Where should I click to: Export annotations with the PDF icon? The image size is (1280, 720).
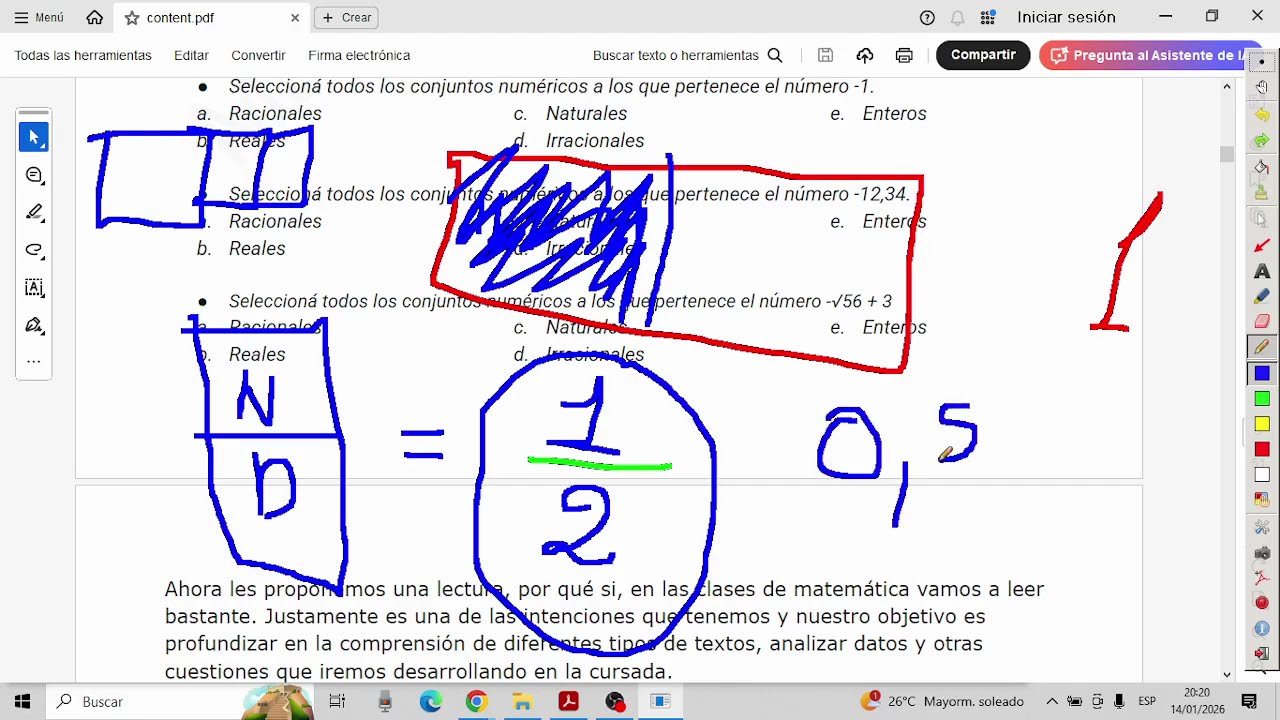[x=1262, y=578]
